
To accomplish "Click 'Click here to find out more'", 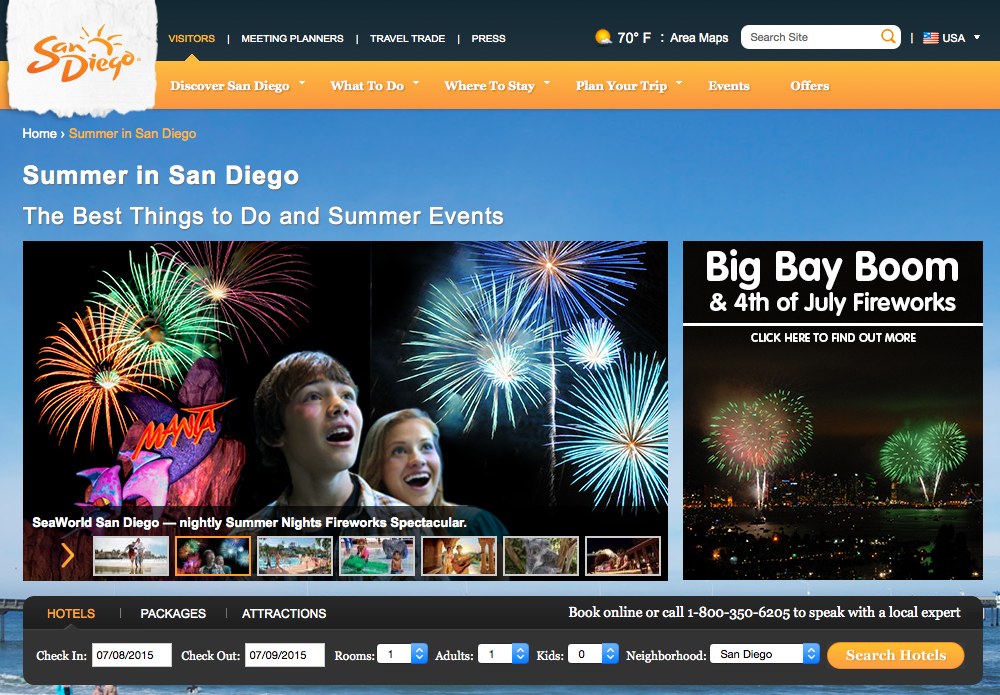I will point(833,337).
